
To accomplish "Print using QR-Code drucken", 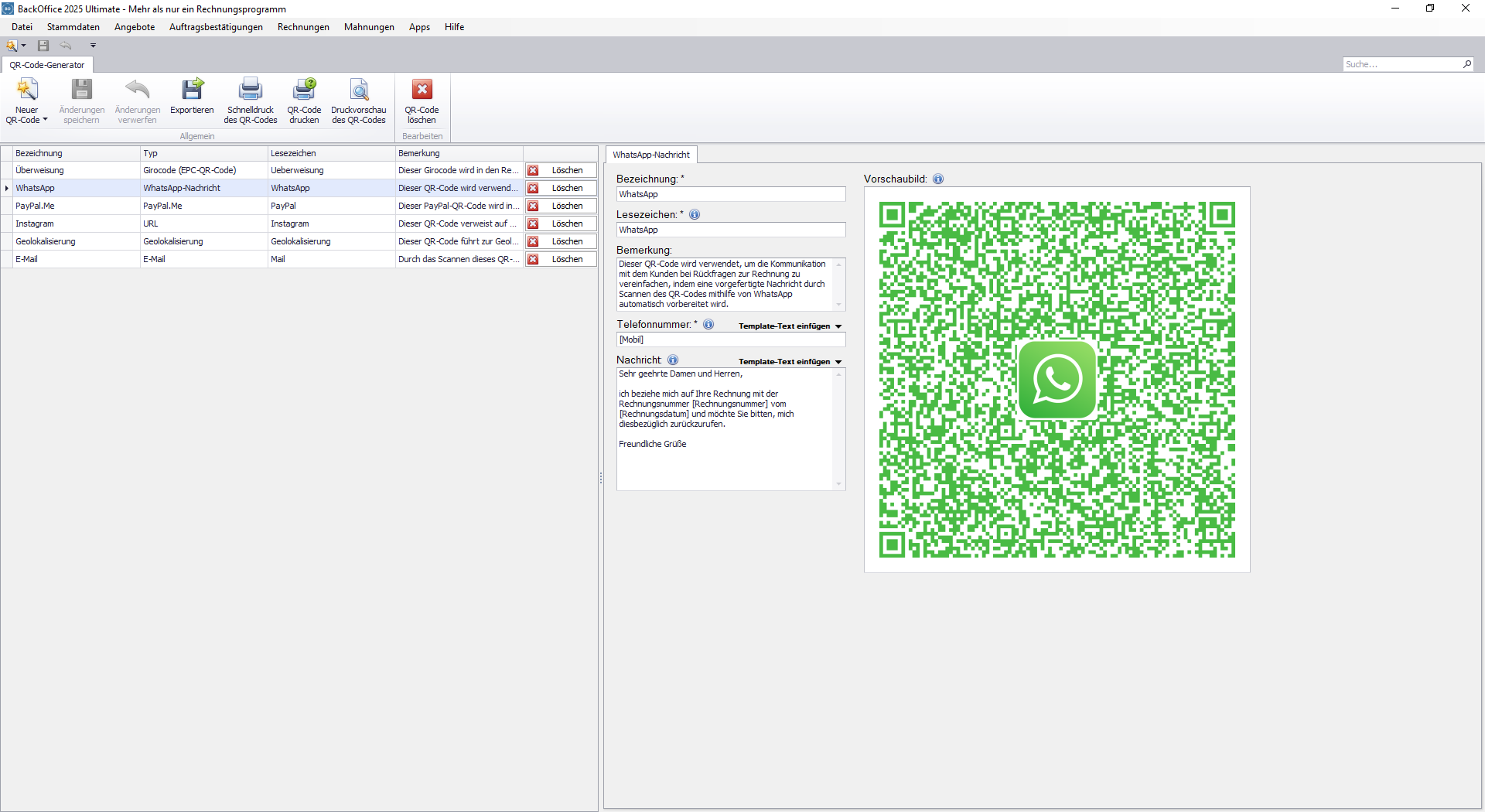I will [304, 101].
